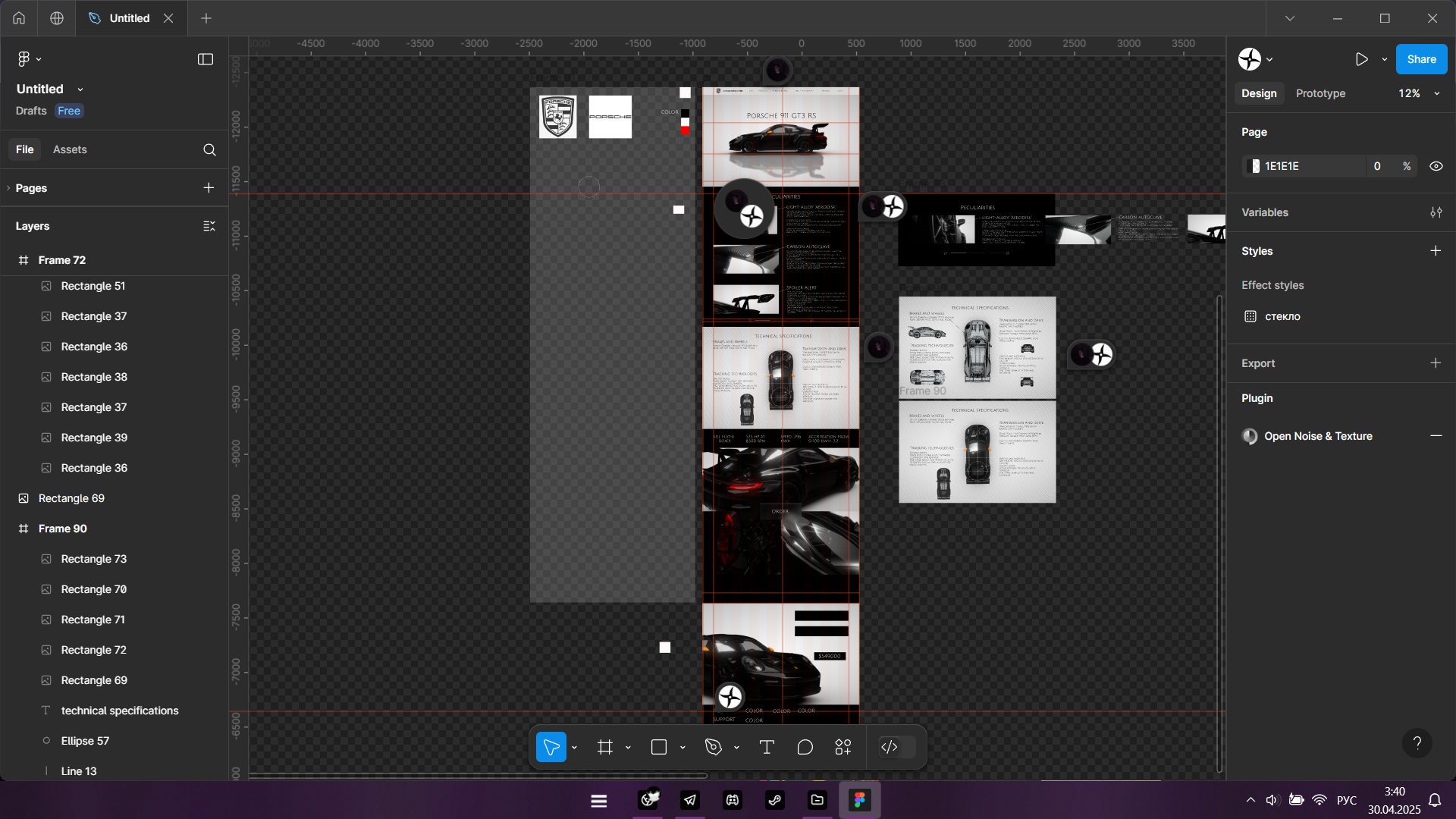Collapse all layers icon
The width and height of the screenshot is (1456, 819).
(x=209, y=226)
